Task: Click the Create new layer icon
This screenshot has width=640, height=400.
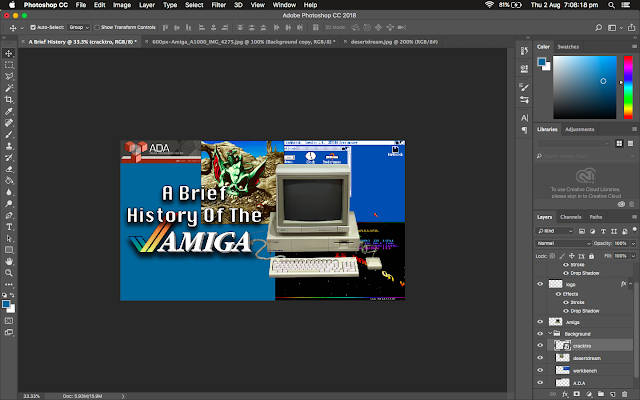Action: [x=613, y=394]
